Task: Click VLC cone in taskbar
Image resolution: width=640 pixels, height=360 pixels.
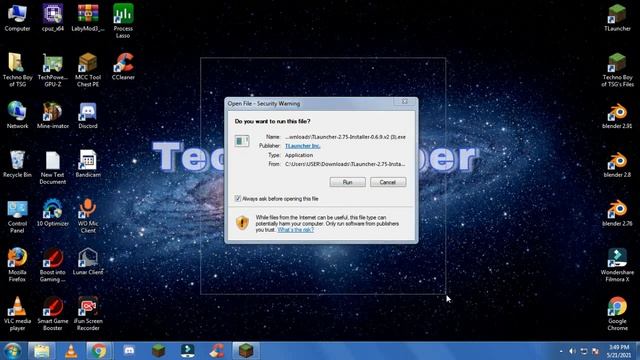Action: [71, 351]
